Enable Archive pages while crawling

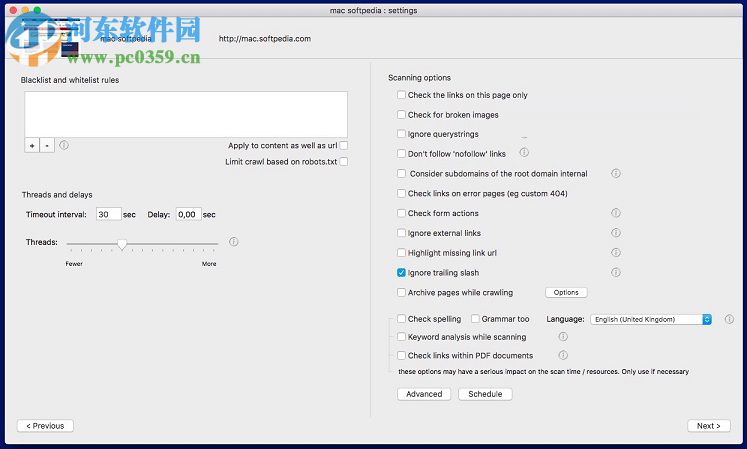[401, 292]
